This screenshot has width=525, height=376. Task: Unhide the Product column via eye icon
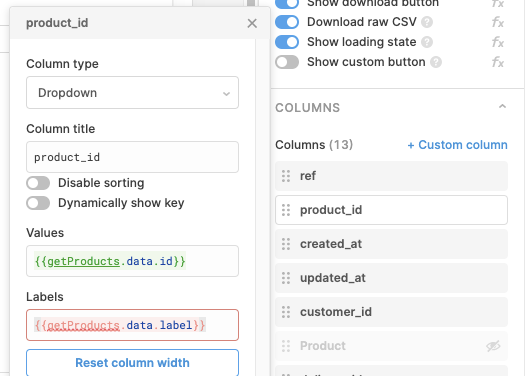point(493,346)
